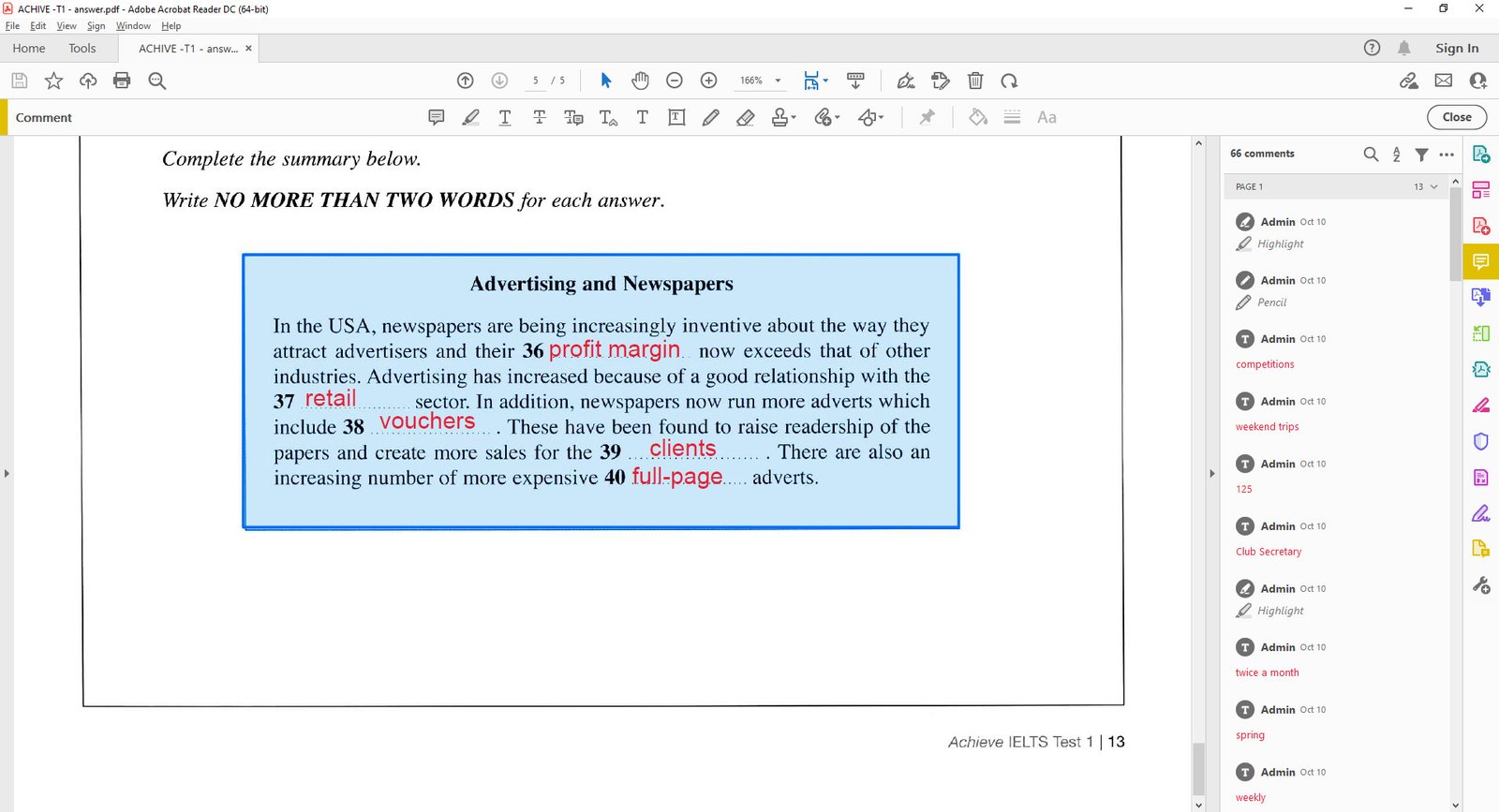This screenshot has width=1499, height=812.
Task: Toggle the keep tool selected pin
Action: (x=927, y=117)
